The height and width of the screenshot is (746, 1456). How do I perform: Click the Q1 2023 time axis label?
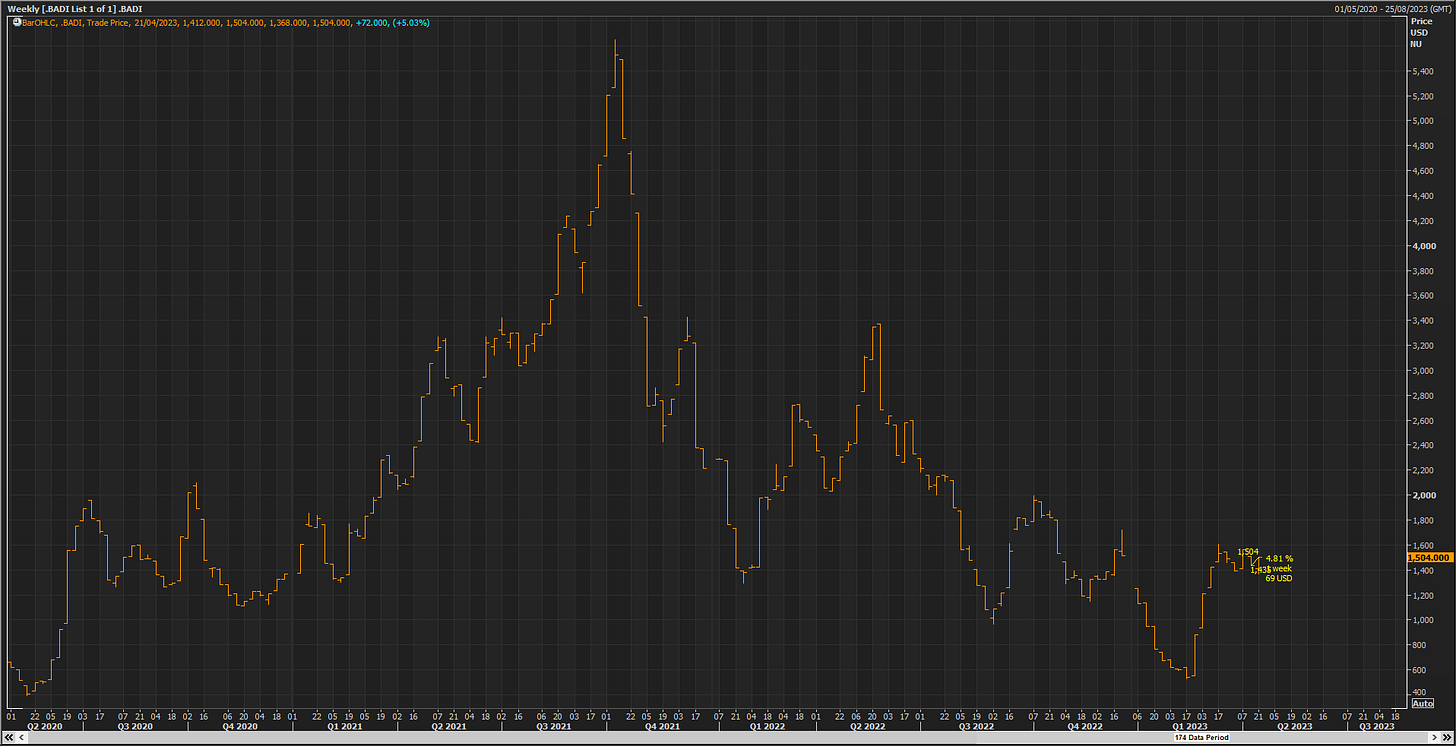point(1189,726)
